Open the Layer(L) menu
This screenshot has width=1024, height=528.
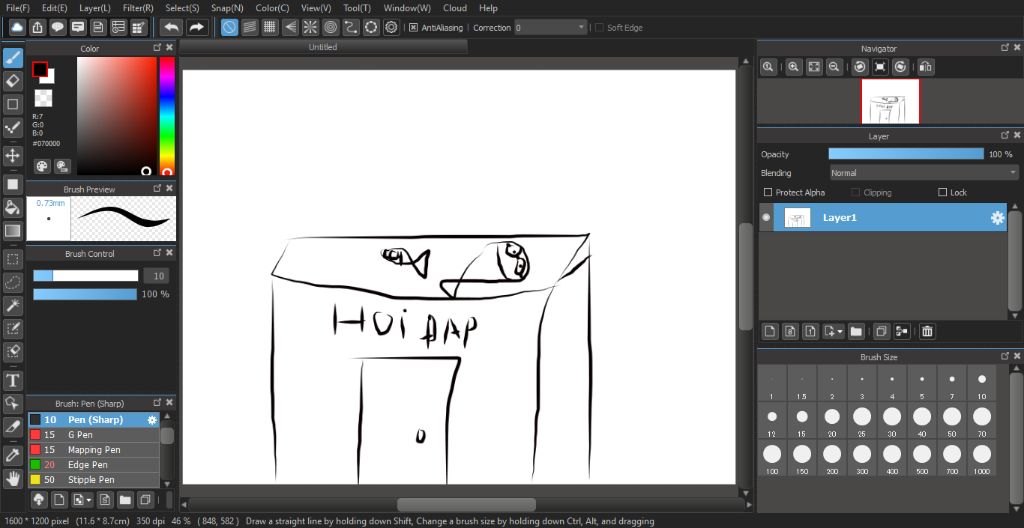coord(95,8)
